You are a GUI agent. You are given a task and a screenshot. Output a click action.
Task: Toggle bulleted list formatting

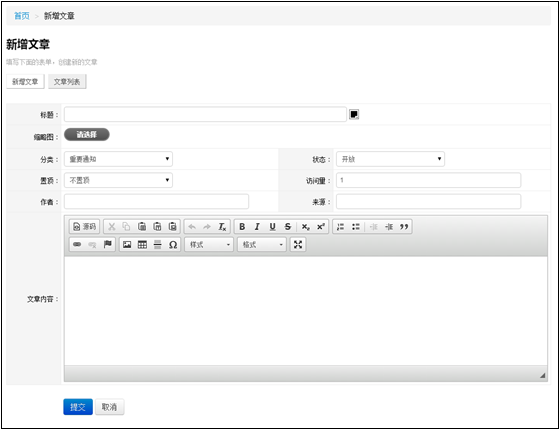click(x=356, y=226)
